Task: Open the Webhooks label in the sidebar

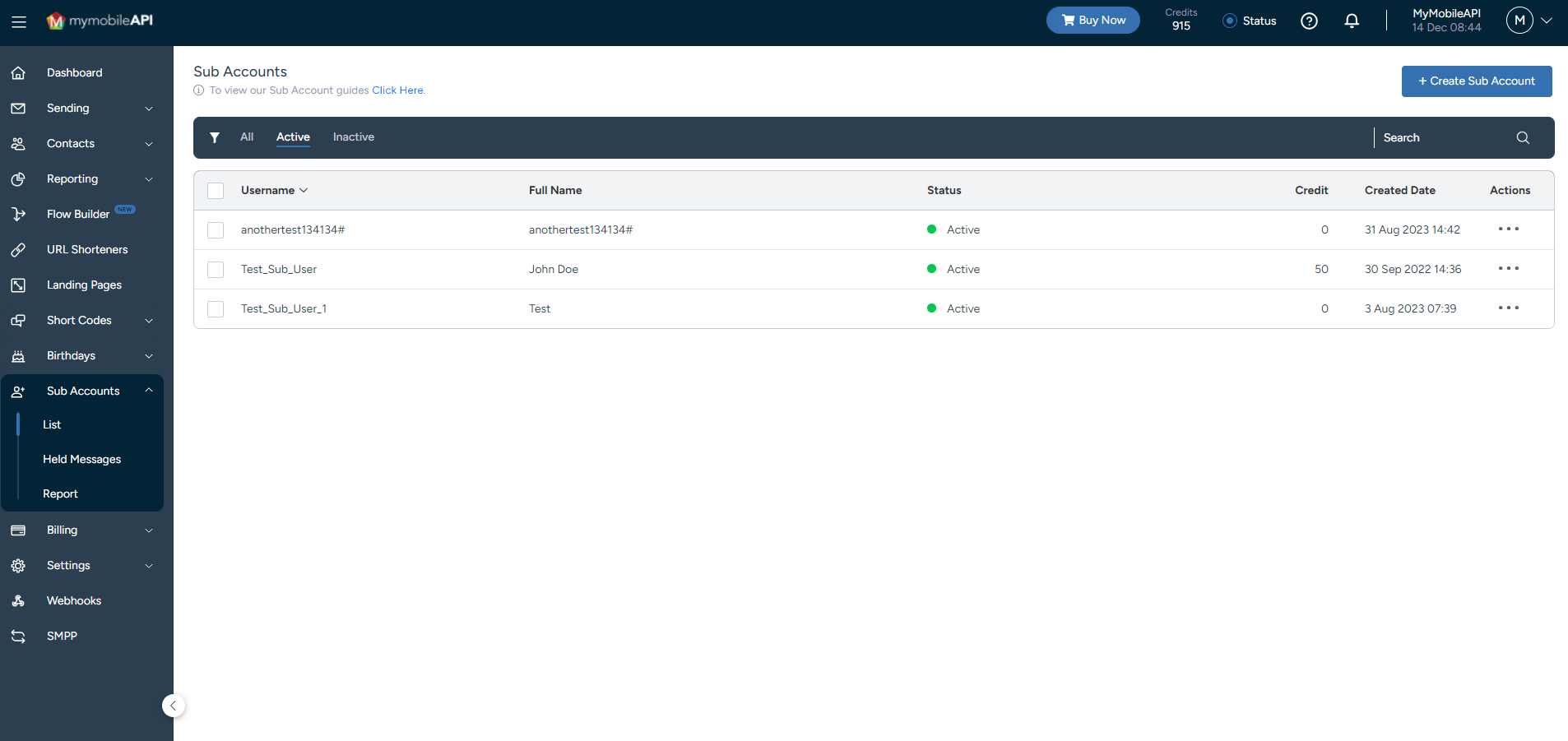Action: coord(74,601)
